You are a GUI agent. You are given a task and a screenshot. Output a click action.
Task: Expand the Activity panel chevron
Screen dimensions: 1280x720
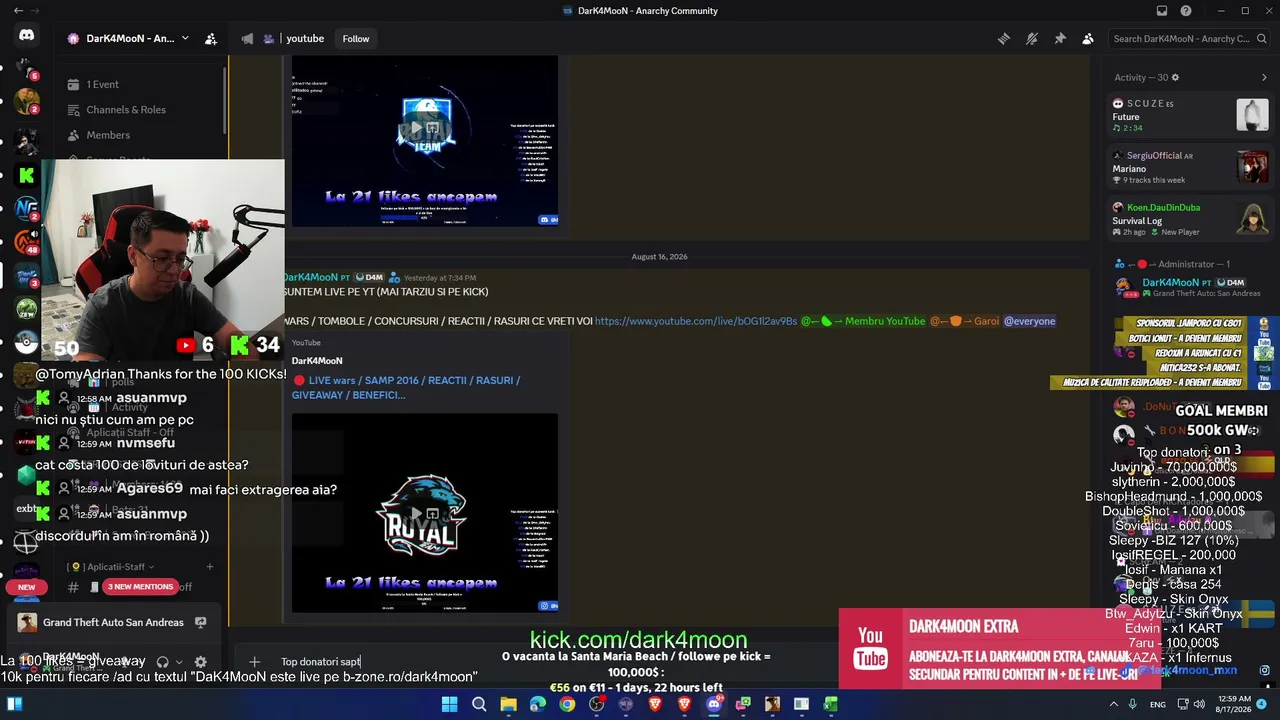(x=1264, y=77)
